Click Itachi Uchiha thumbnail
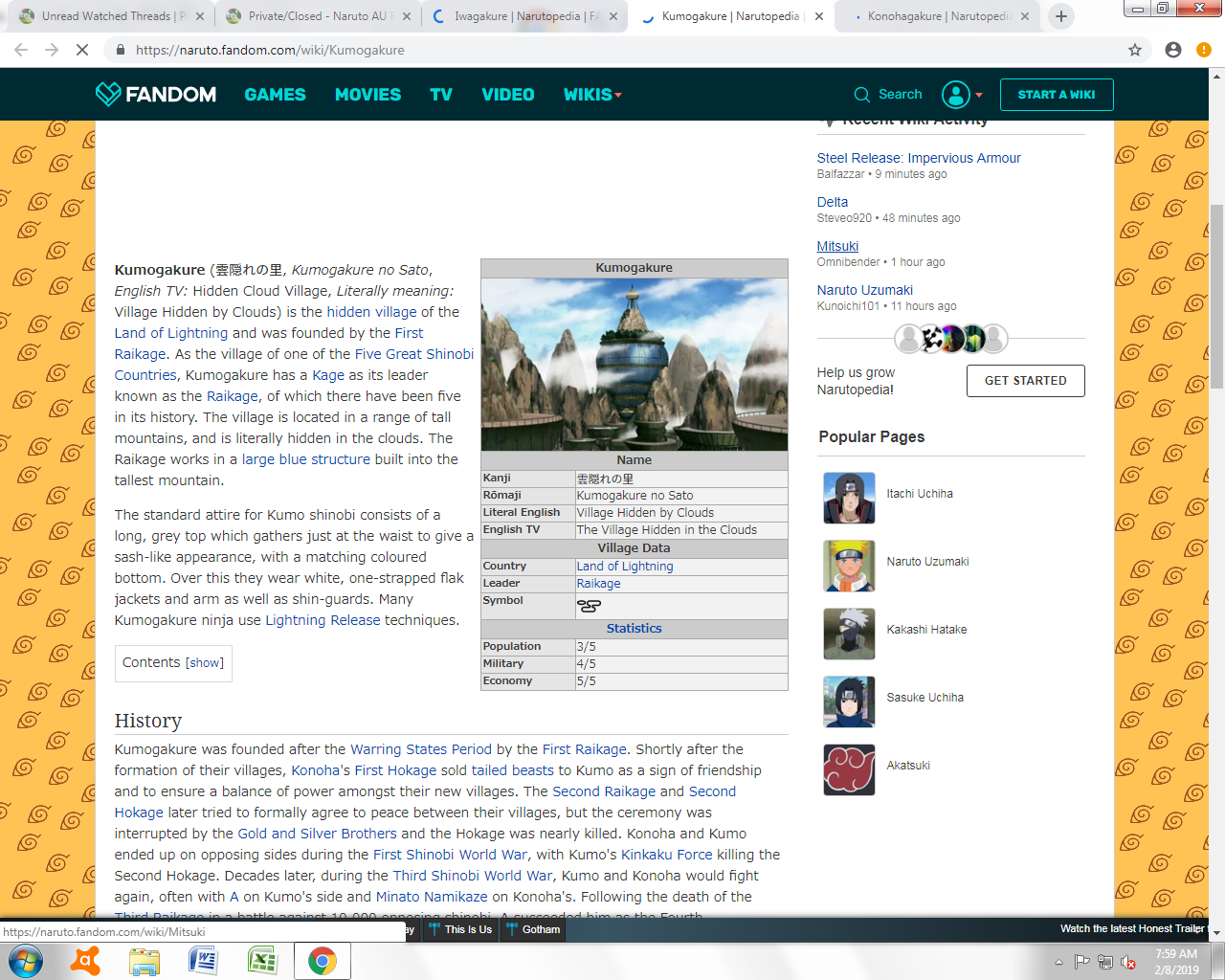The image size is (1225, 980). [x=849, y=498]
